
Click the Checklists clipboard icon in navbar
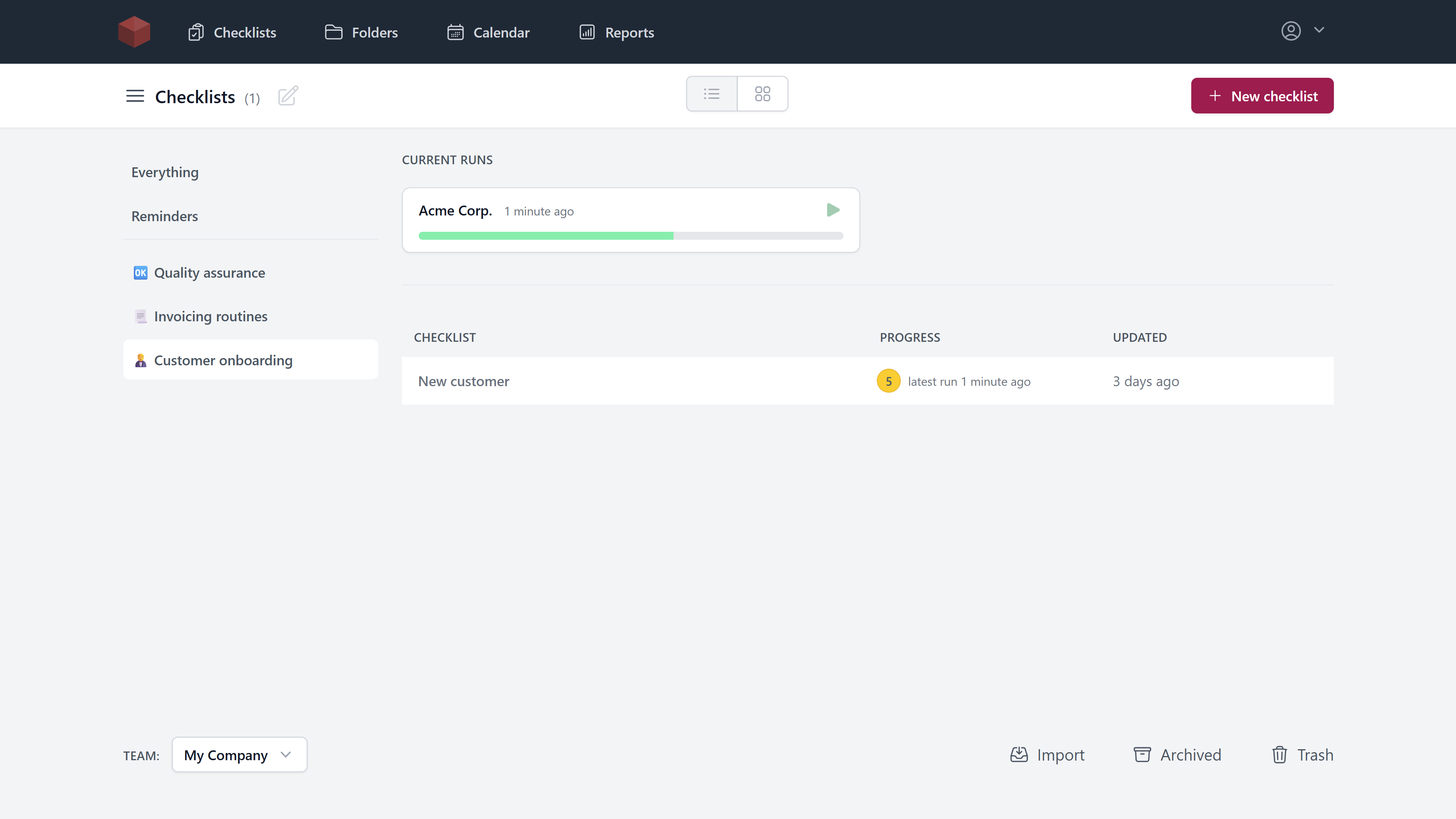tap(196, 32)
